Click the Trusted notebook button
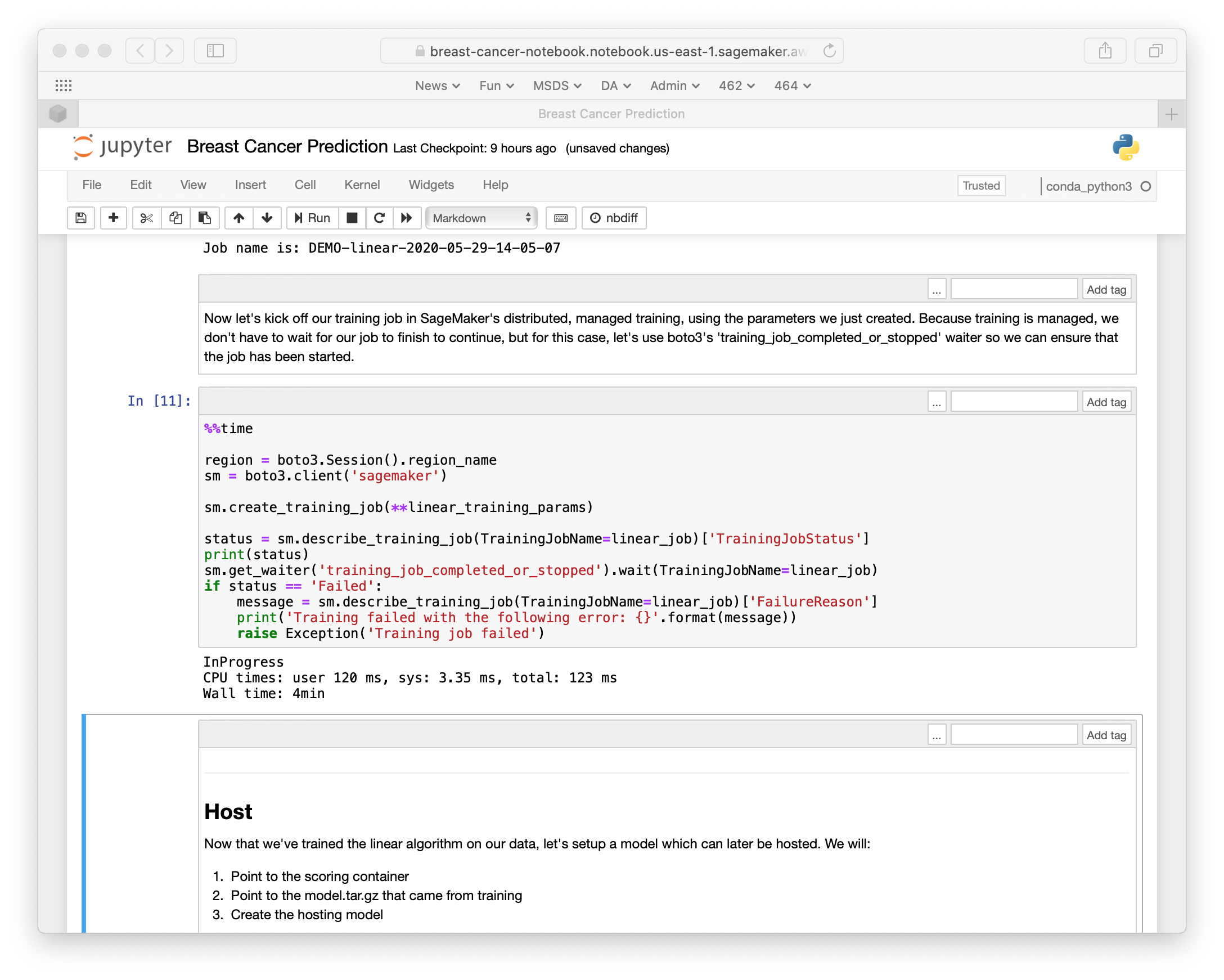1224x980 pixels. [981, 186]
